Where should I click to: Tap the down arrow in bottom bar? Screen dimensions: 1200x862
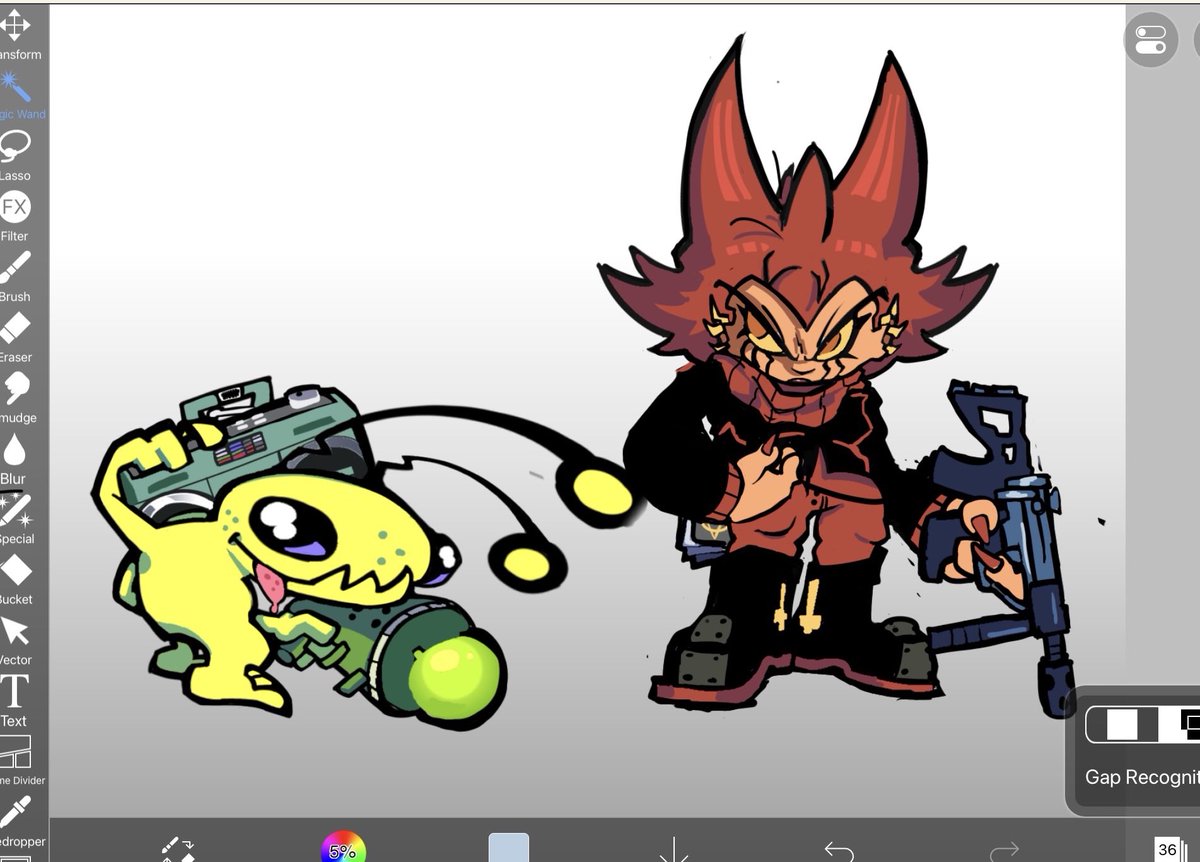point(674,850)
